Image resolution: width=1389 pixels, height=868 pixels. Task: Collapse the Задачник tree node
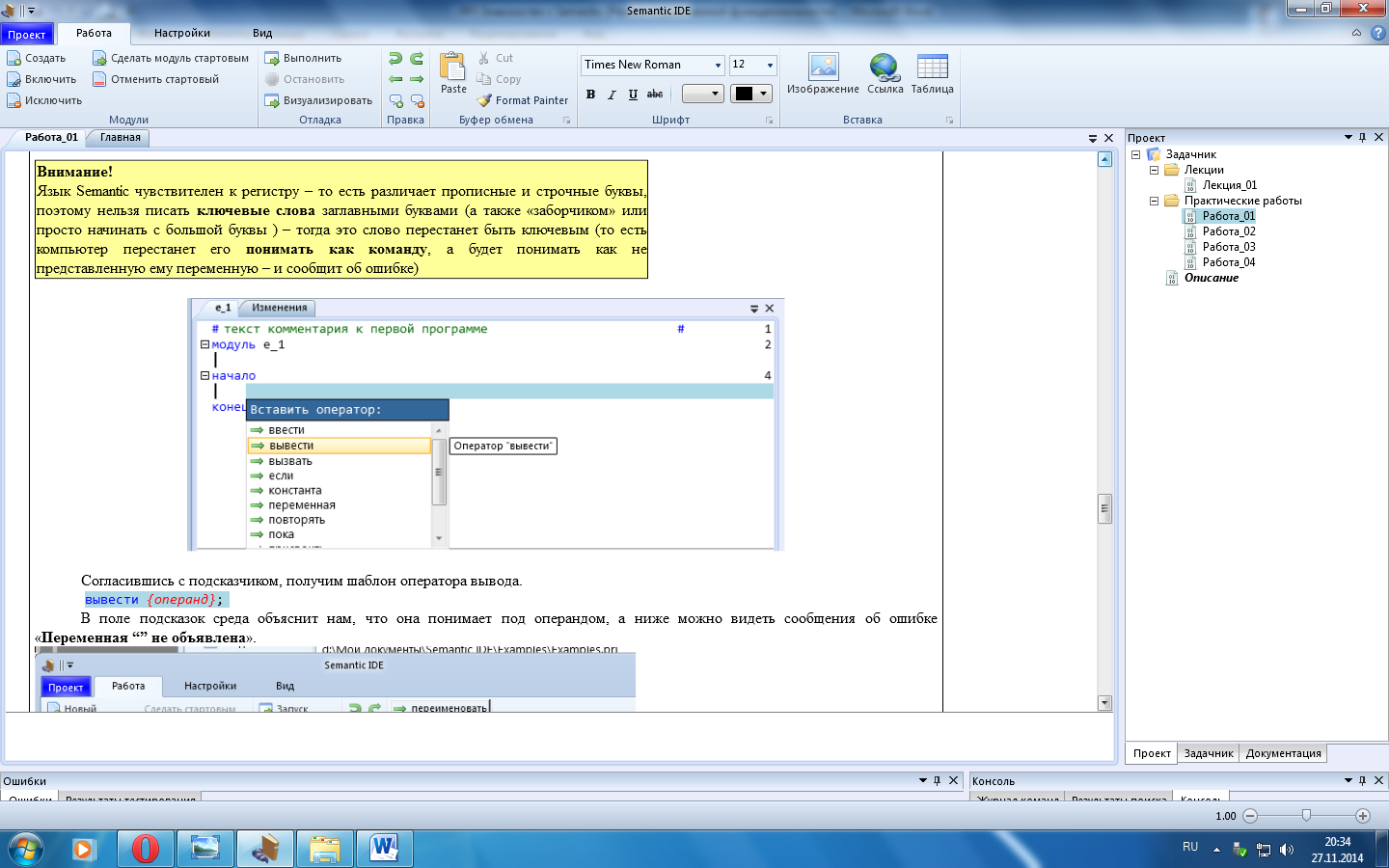click(x=1136, y=154)
